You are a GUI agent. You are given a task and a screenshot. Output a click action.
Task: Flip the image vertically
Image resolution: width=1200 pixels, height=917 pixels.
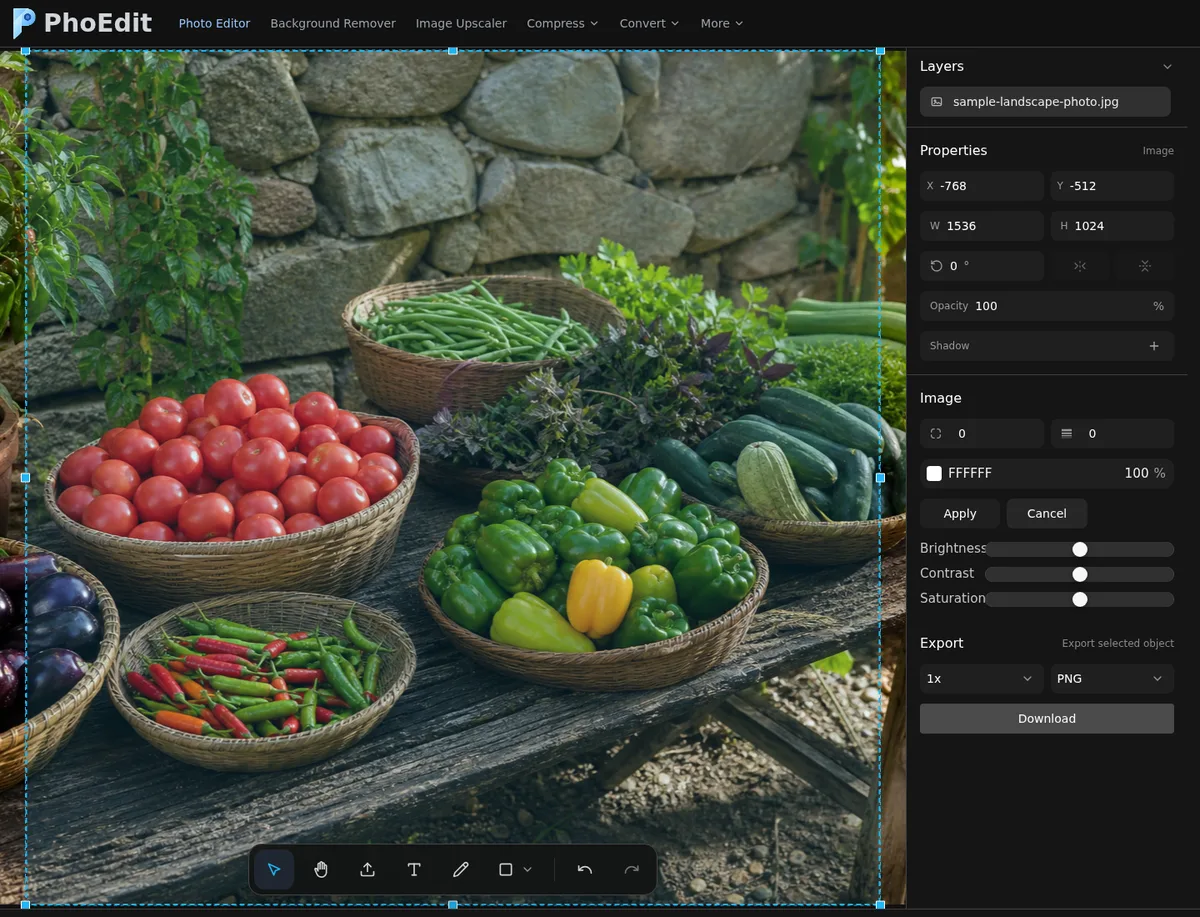(x=1144, y=266)
